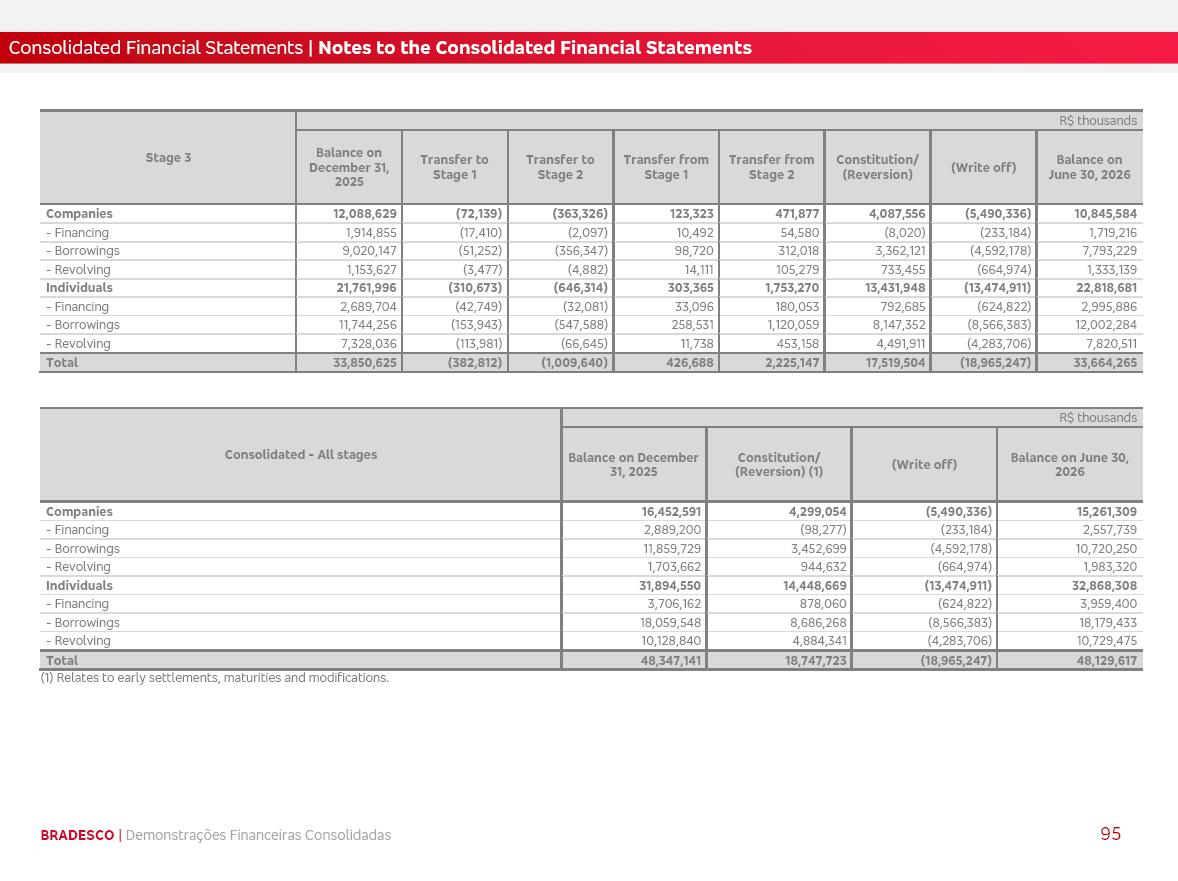Viewport: 1178px width, 881px height.
Task: Select the Constitution/(Reversion) header in Stage 3 table
Action: pos(877,167)
